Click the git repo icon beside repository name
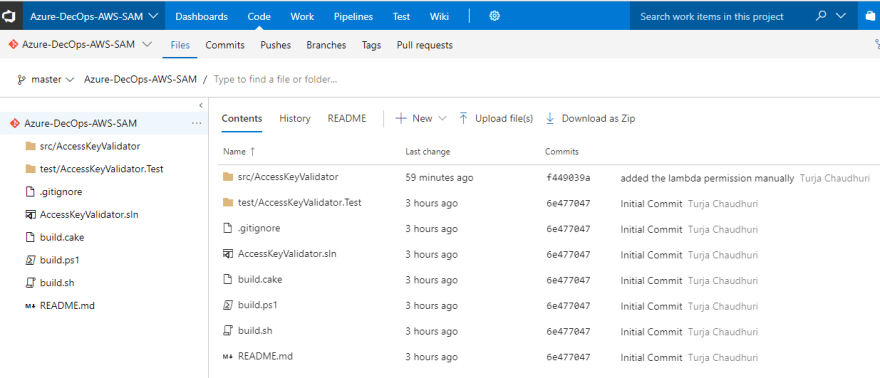The height and width of the screenshot is (378, 880). coord(13,45)
